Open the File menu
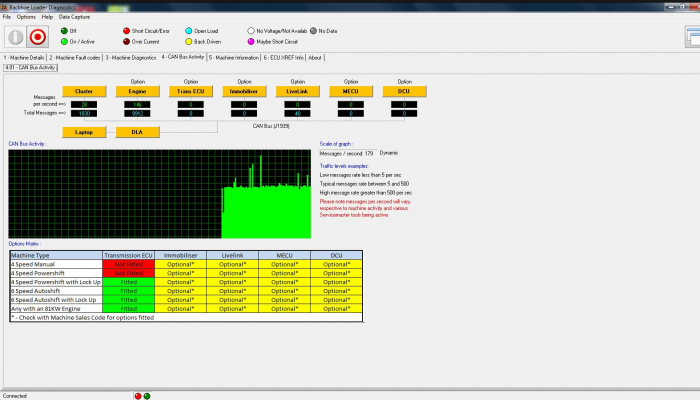 [7, 17]
